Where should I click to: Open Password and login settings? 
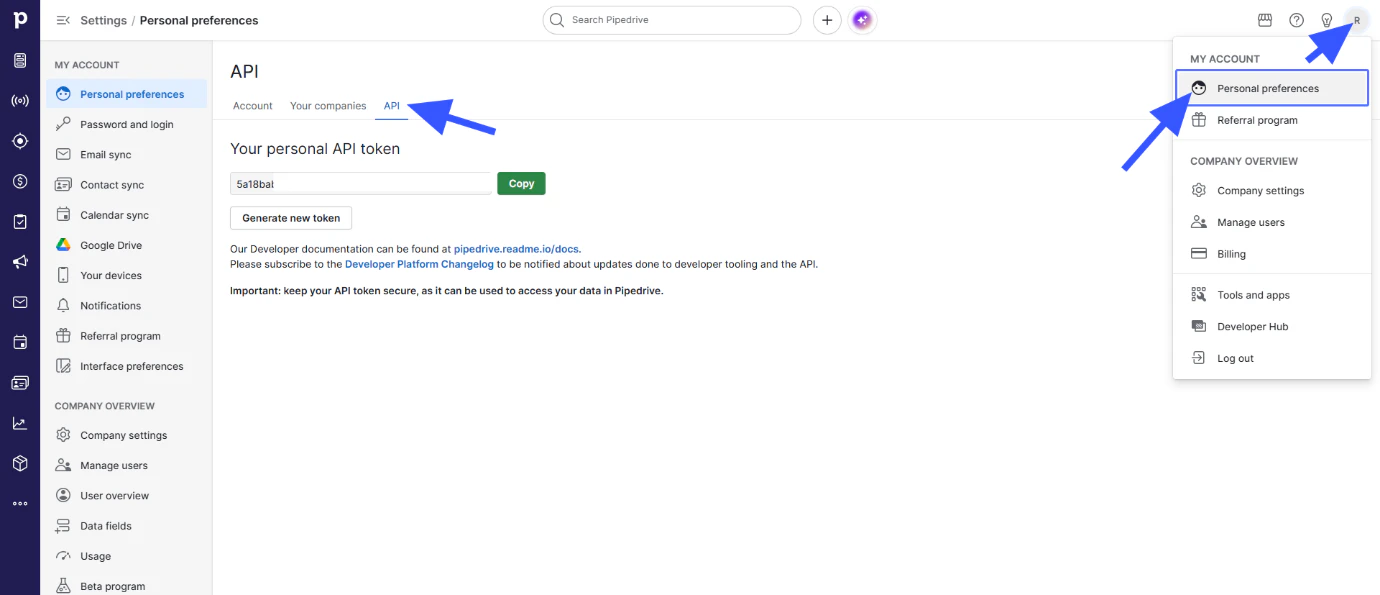(126, 125)
